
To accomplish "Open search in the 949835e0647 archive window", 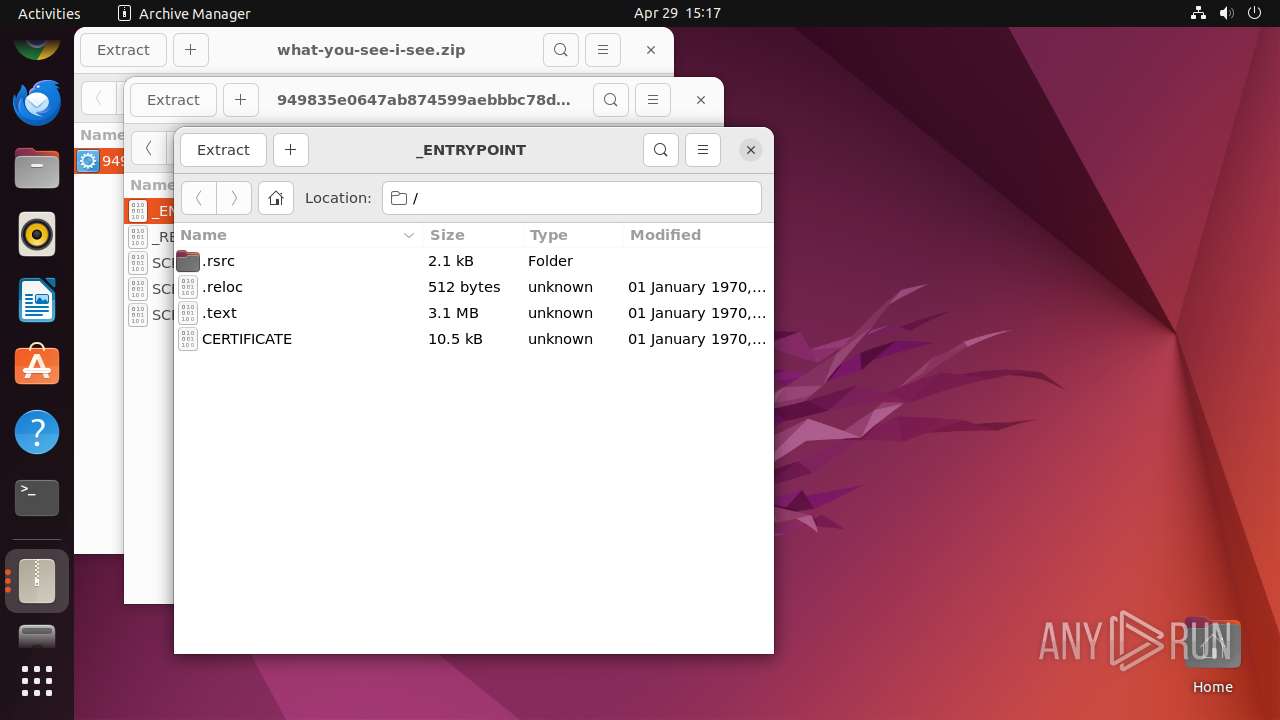I will [610, 100].
